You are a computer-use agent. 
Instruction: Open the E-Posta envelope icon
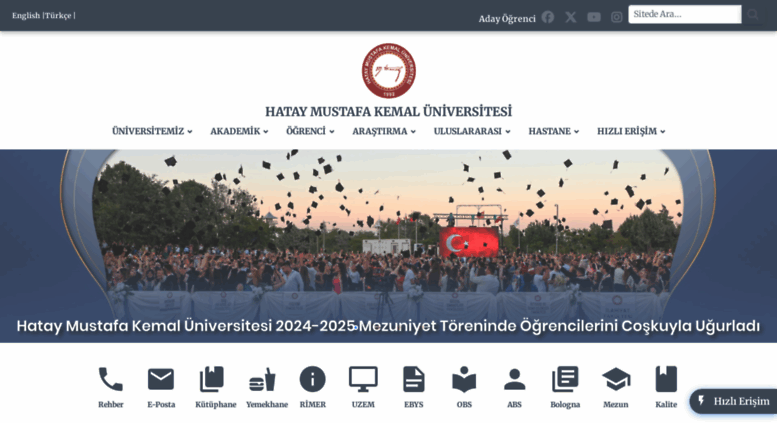pyautogui.click(x=161, y=380)
